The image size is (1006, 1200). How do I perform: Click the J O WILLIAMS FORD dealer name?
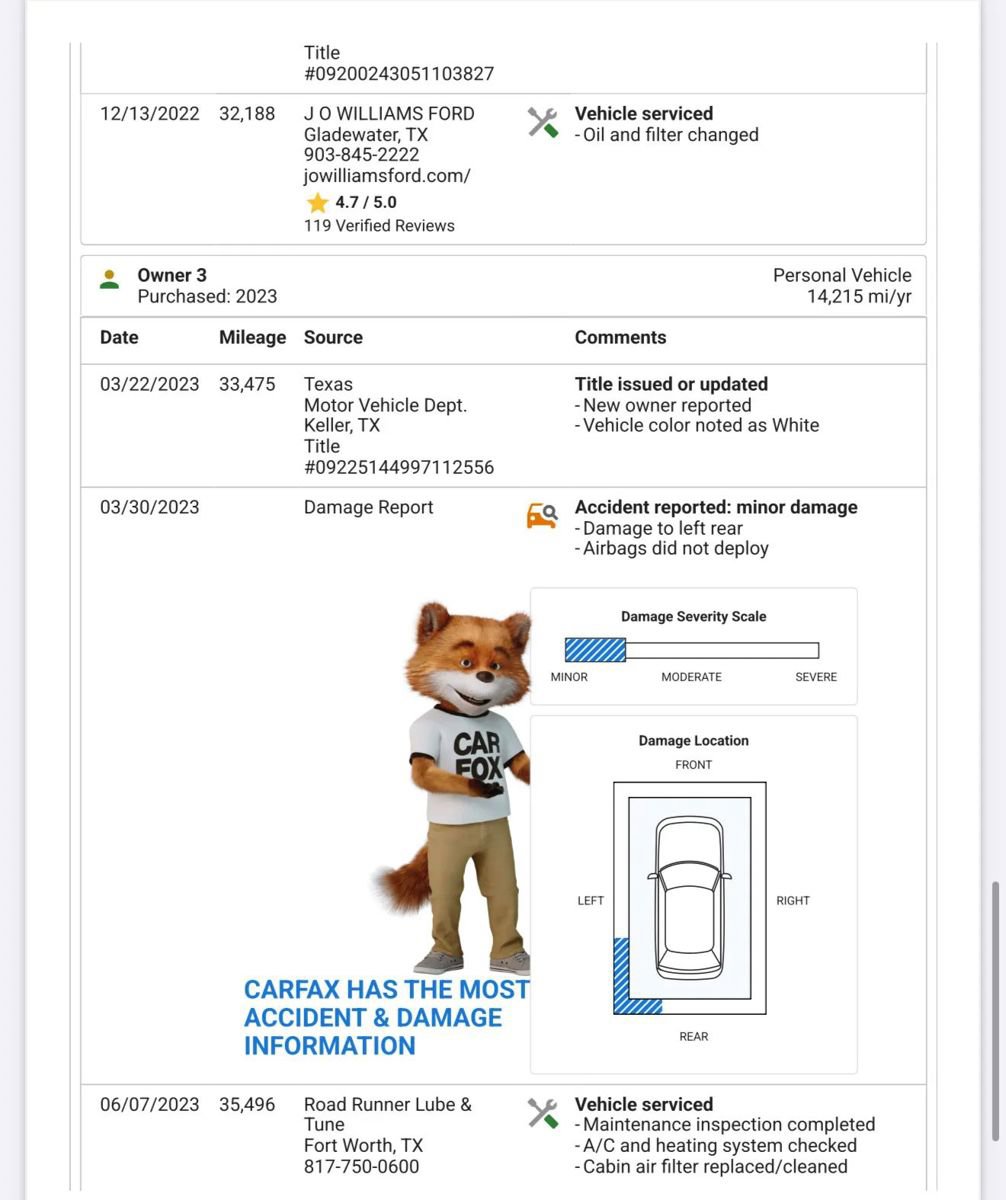coord(389,114)
